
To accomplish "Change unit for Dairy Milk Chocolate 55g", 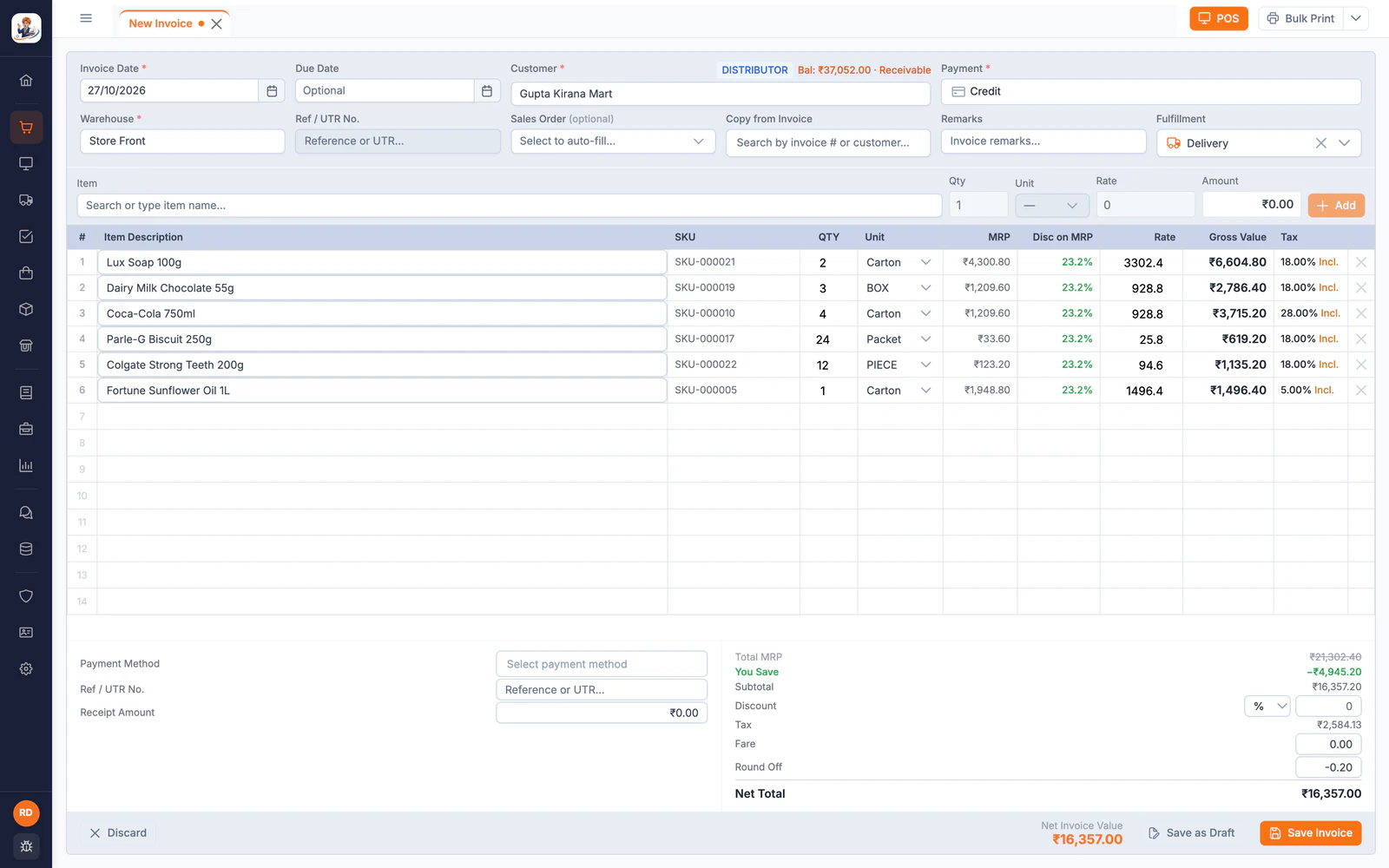I will click(x=899, y=288).
